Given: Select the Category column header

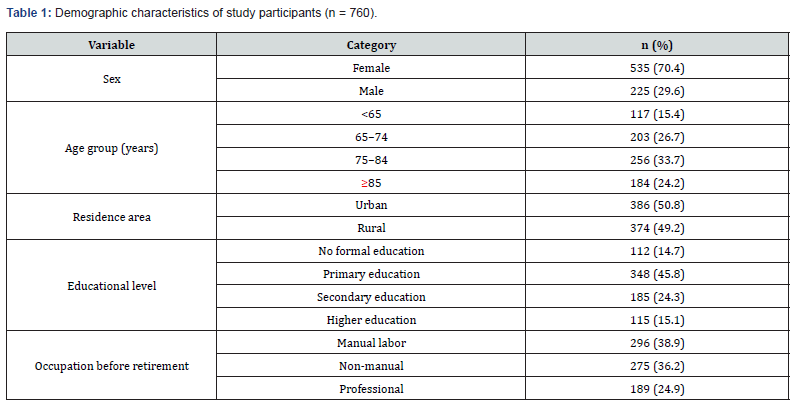Looking at the screenshot, I should tap(371, 45).
